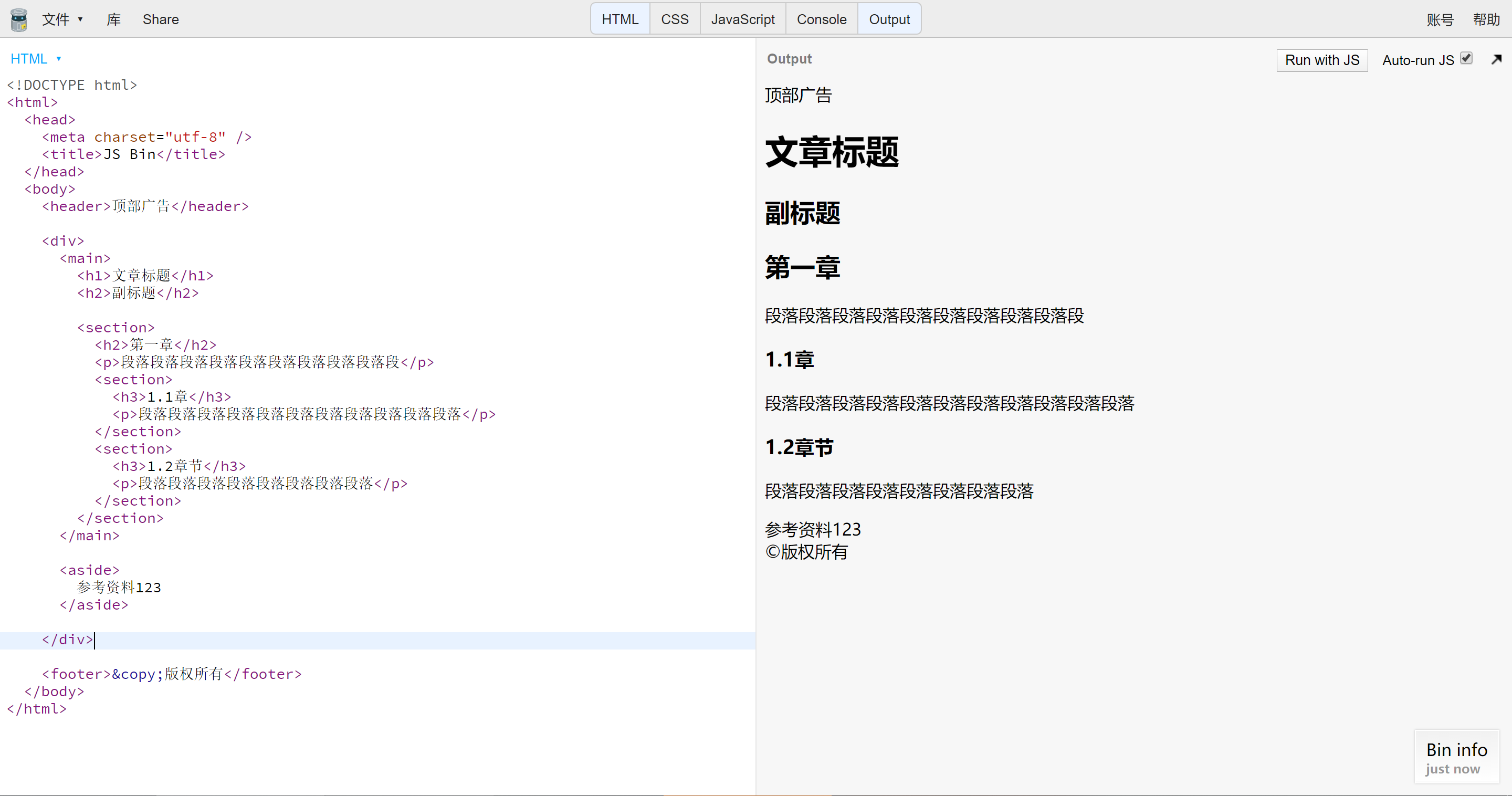Click the meta charset="utf-8" line
The height and width of the screenshot is (796, 1512).
tap(147, 138)
